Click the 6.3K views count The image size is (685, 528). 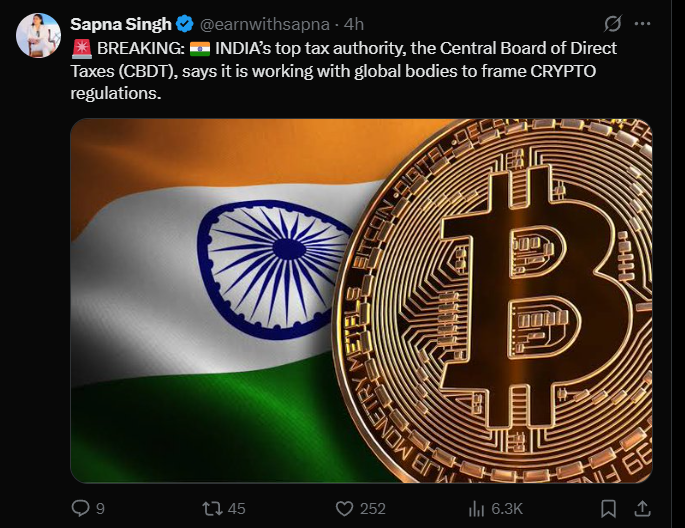click(508, 508)
